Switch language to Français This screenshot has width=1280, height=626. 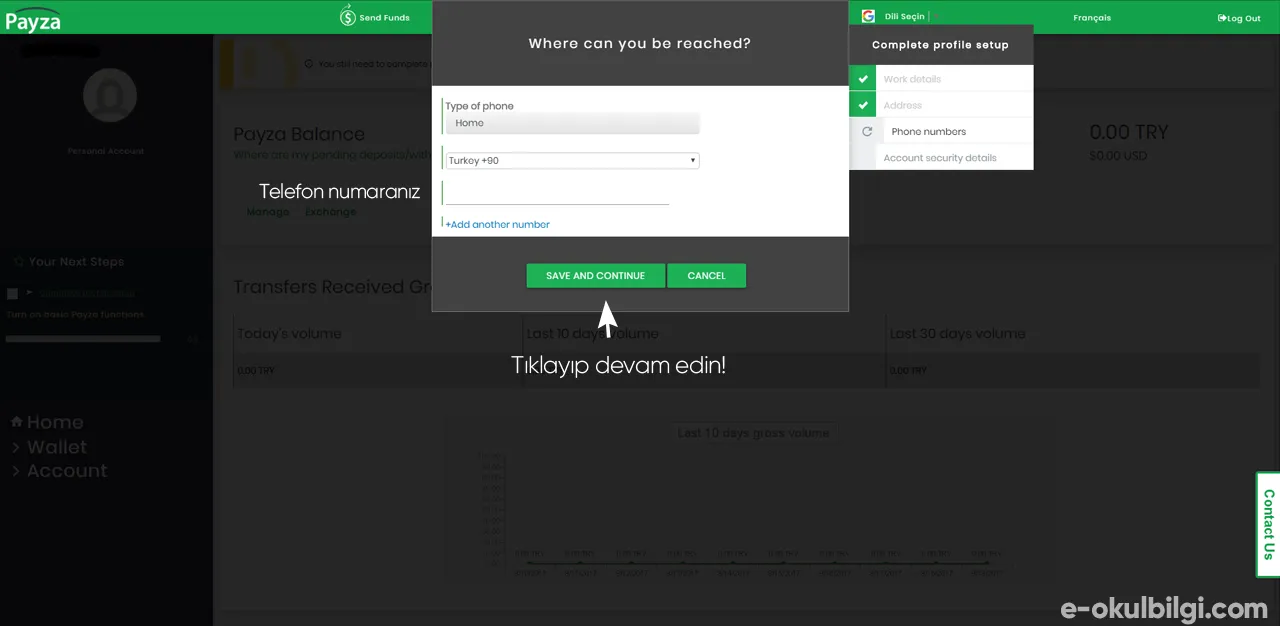[1092, 18]
